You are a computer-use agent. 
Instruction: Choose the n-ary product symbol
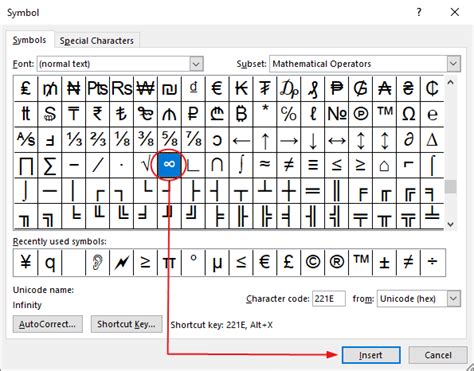pos(26,165)
